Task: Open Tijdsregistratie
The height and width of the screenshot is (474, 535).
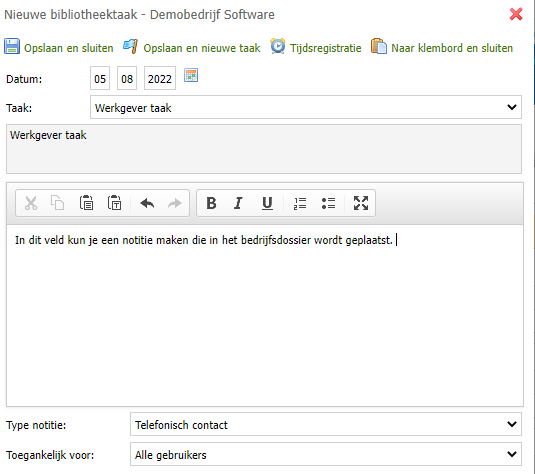Action: (x=316, y=47)
